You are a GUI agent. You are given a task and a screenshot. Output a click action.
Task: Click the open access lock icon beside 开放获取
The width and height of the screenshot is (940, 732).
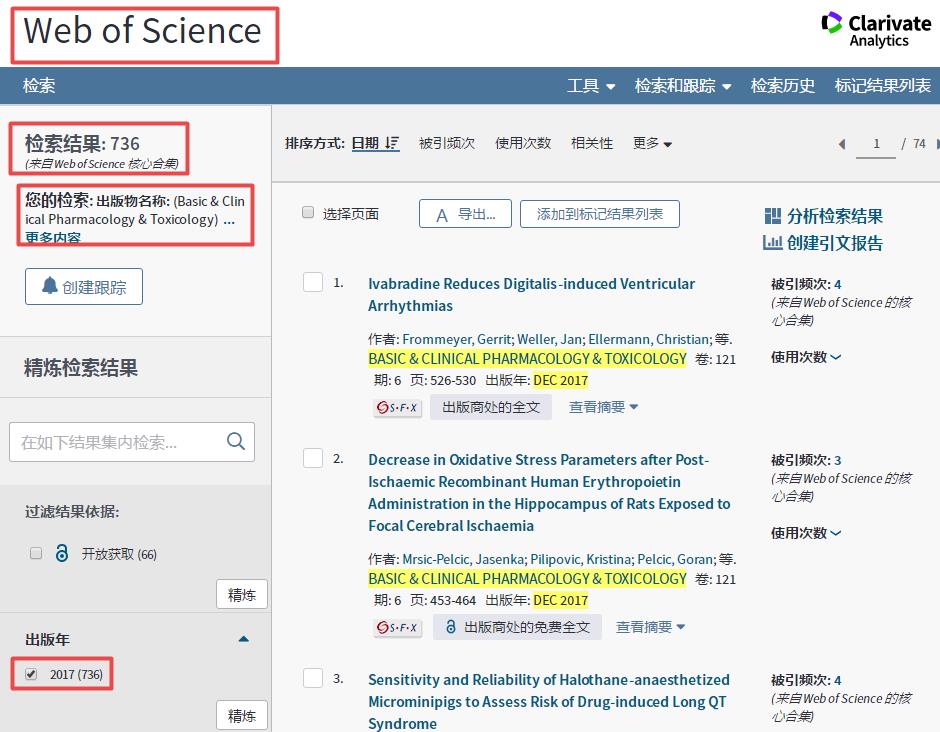[63, 554]
